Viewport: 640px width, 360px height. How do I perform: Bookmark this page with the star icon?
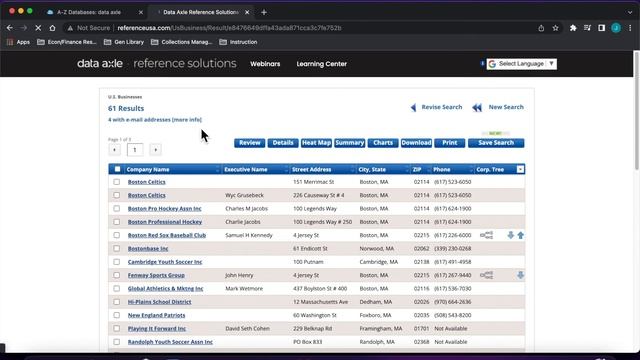click(x=556, y=28)
